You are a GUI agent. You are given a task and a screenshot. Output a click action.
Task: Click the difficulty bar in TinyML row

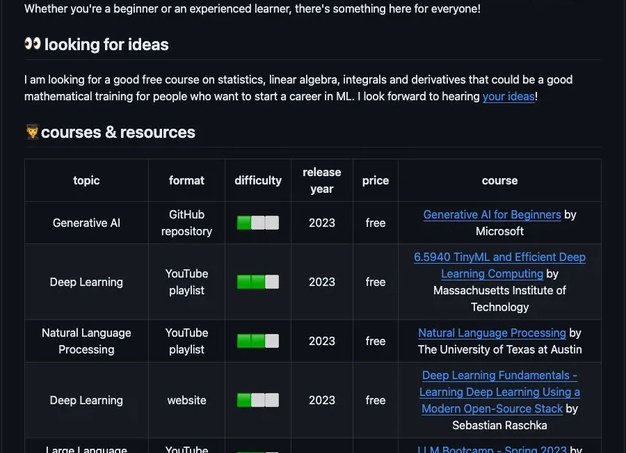pos(258,282)
